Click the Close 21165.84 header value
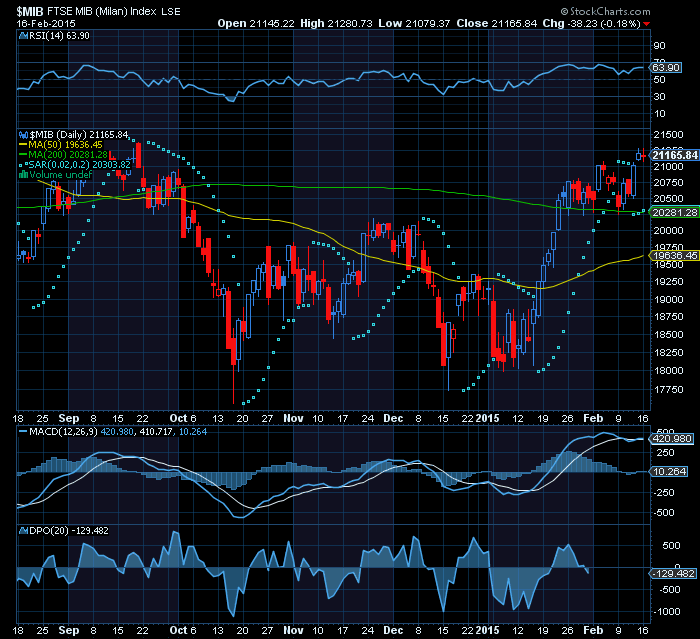 (496, 23)
